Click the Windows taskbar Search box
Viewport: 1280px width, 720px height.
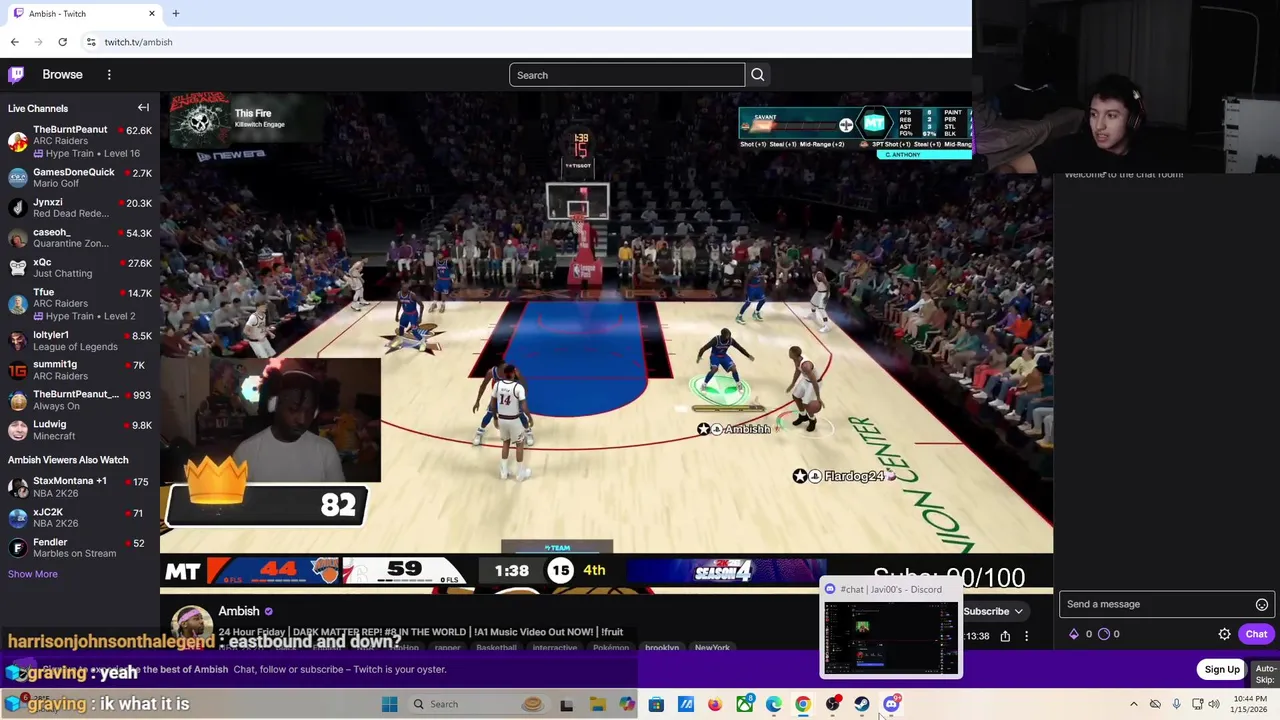coord(480,704)
